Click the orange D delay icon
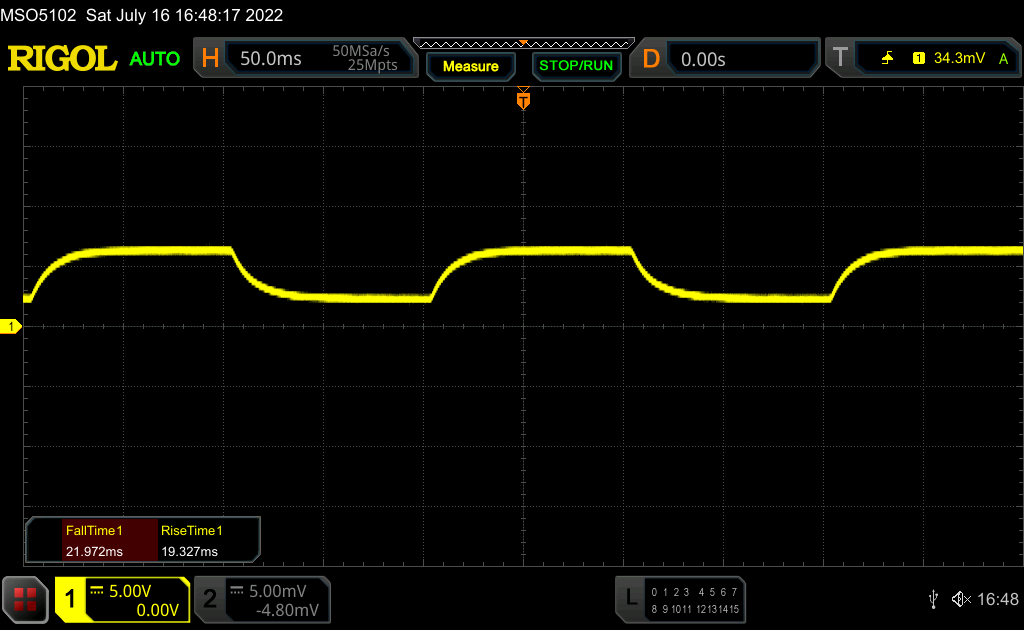The height and width of the screenshot is (630, 1024). tap(651, 59)
